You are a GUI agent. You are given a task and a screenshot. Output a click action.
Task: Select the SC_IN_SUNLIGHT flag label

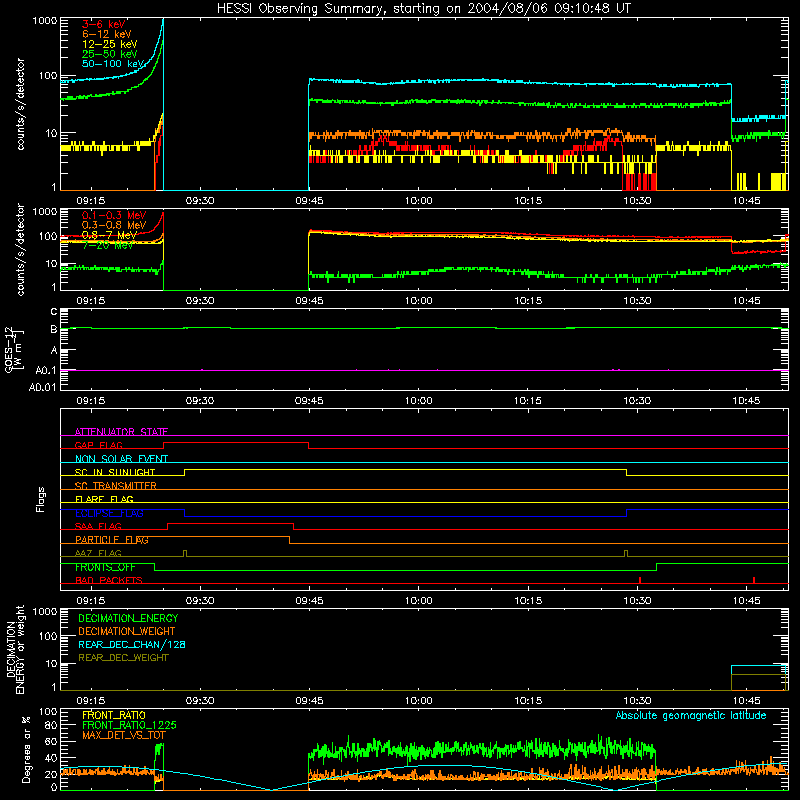(x=115, y=472)
